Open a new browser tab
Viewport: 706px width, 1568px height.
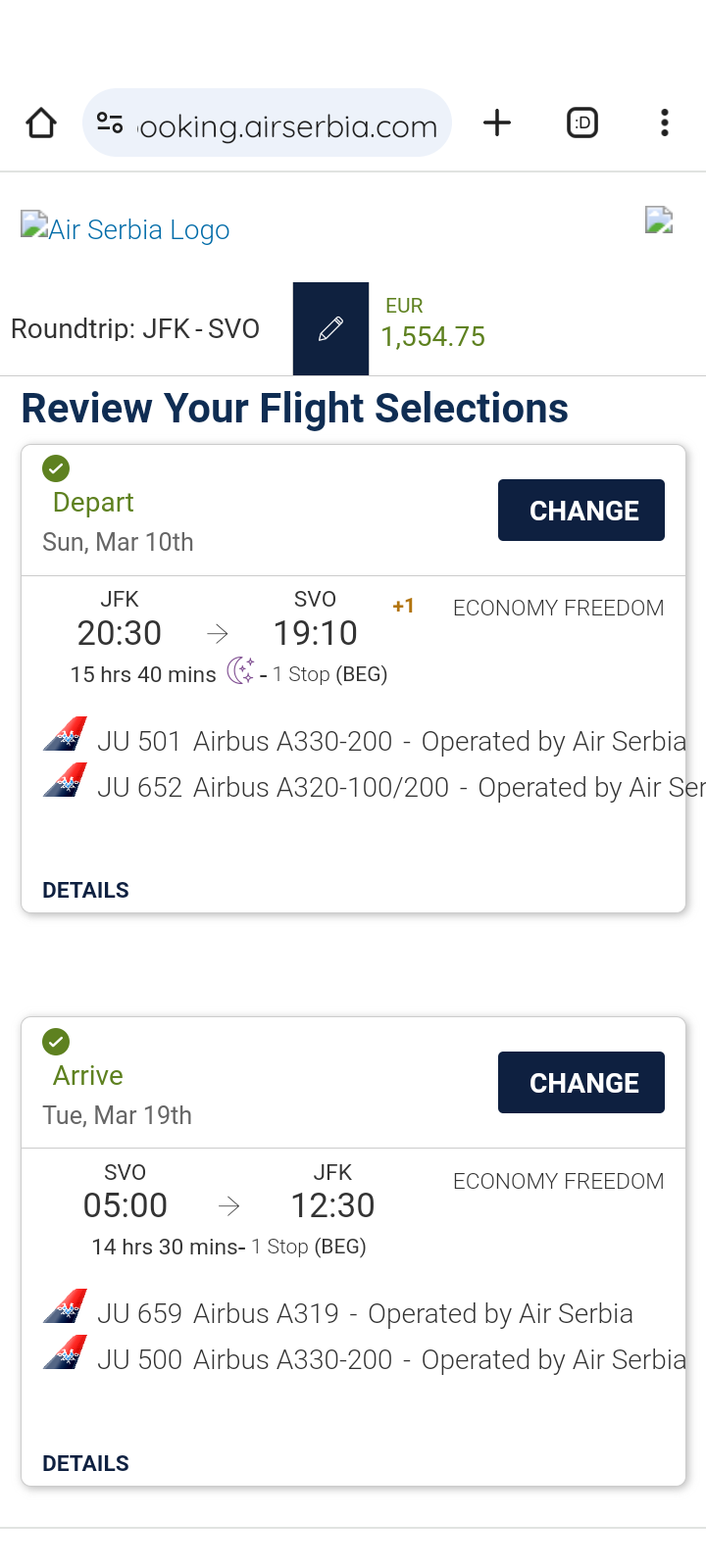497,123
